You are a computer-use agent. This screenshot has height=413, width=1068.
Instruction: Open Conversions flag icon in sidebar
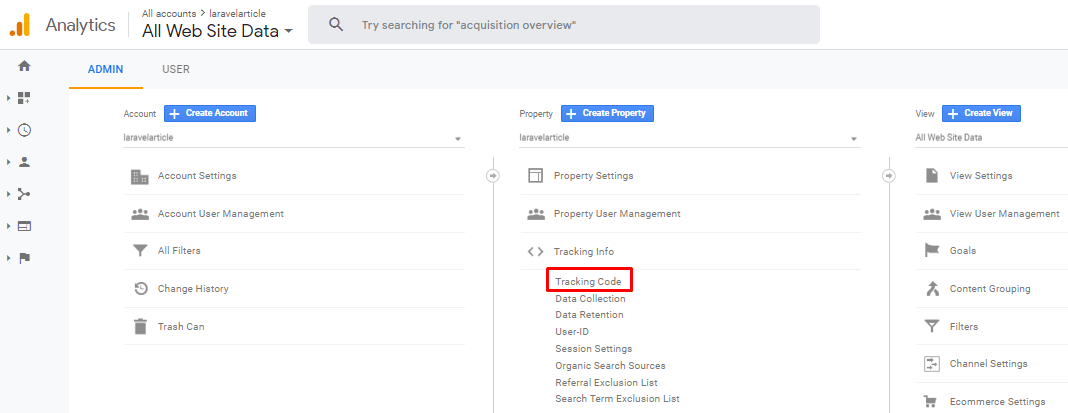24,258
